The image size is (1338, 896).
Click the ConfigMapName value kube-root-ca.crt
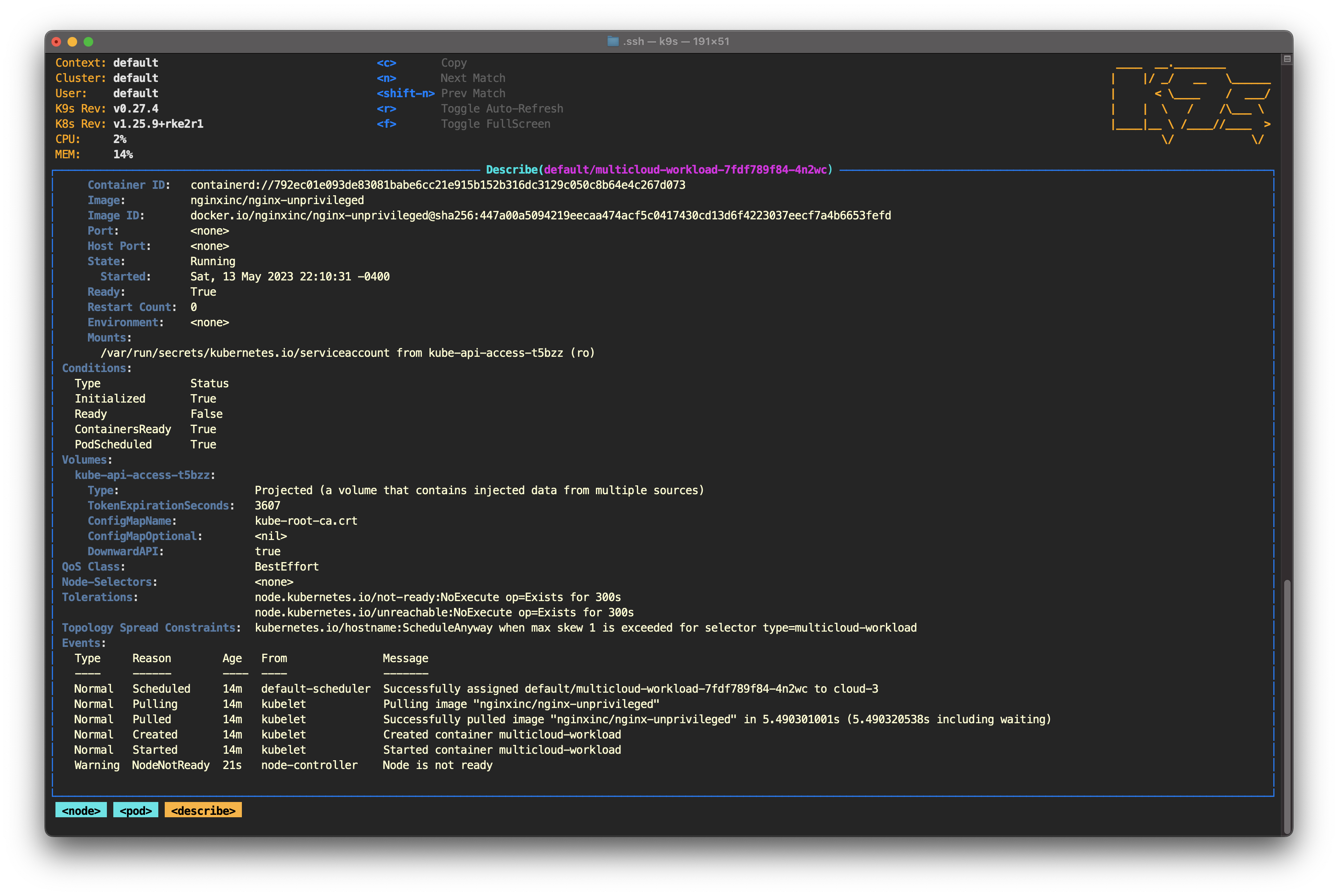coord(306,521)
